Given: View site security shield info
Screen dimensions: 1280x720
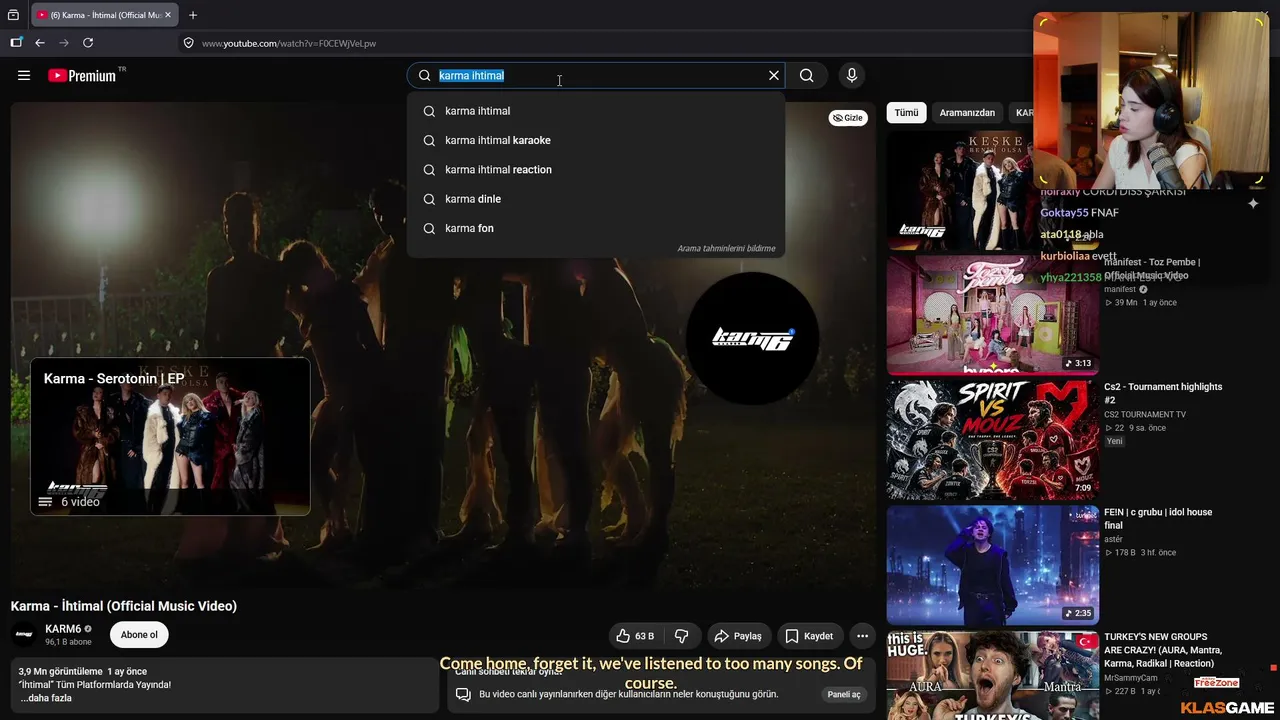Looking at the screenshot, I should 188,43.
